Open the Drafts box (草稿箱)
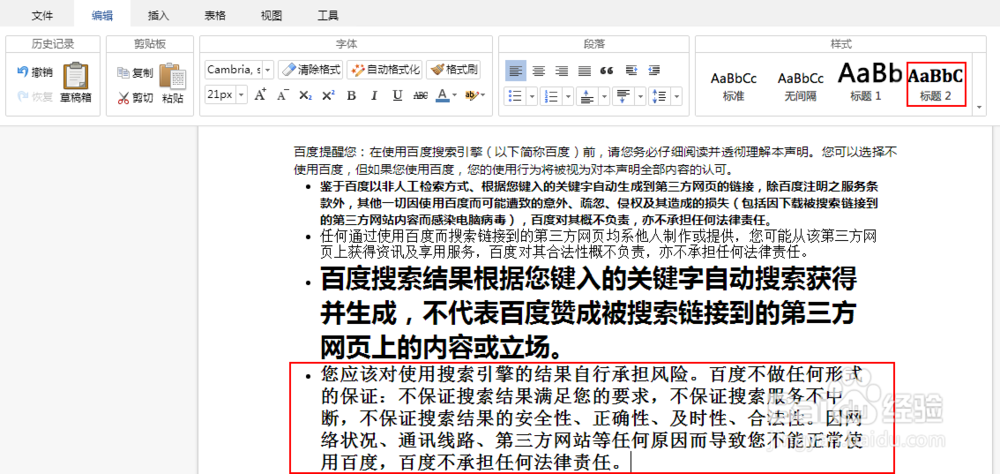Viewport: 1000px width, 474px height. [75, 83]
